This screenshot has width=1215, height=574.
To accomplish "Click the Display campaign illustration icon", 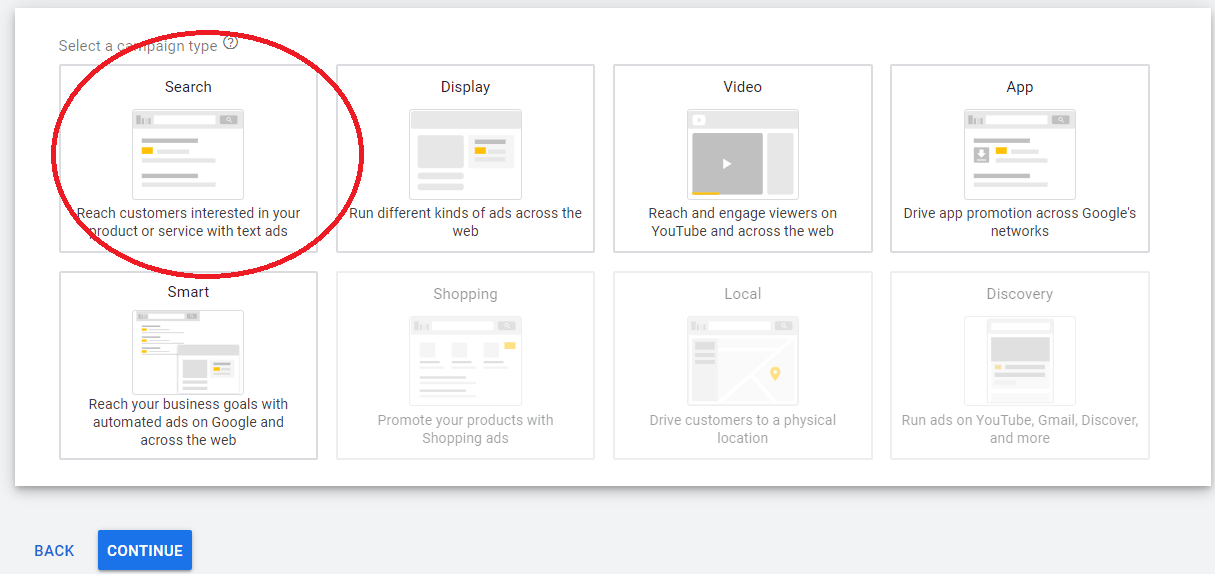I will pyautogui.click(x=465, y=154).
